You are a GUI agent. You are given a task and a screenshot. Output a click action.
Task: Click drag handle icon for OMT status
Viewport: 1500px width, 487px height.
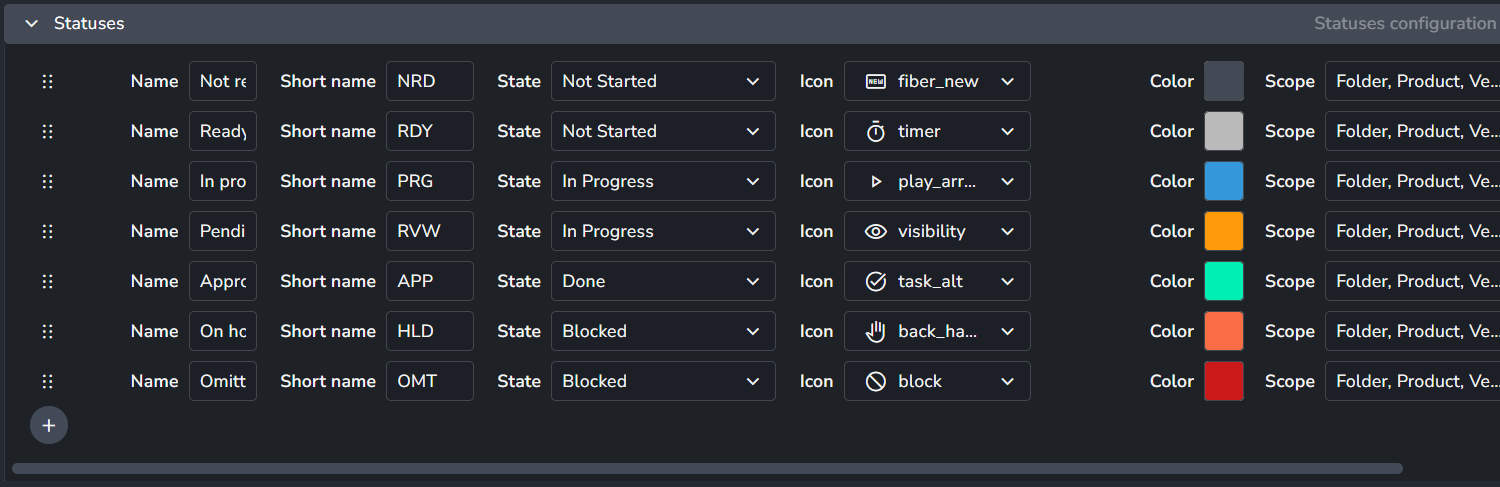[47, 381]
